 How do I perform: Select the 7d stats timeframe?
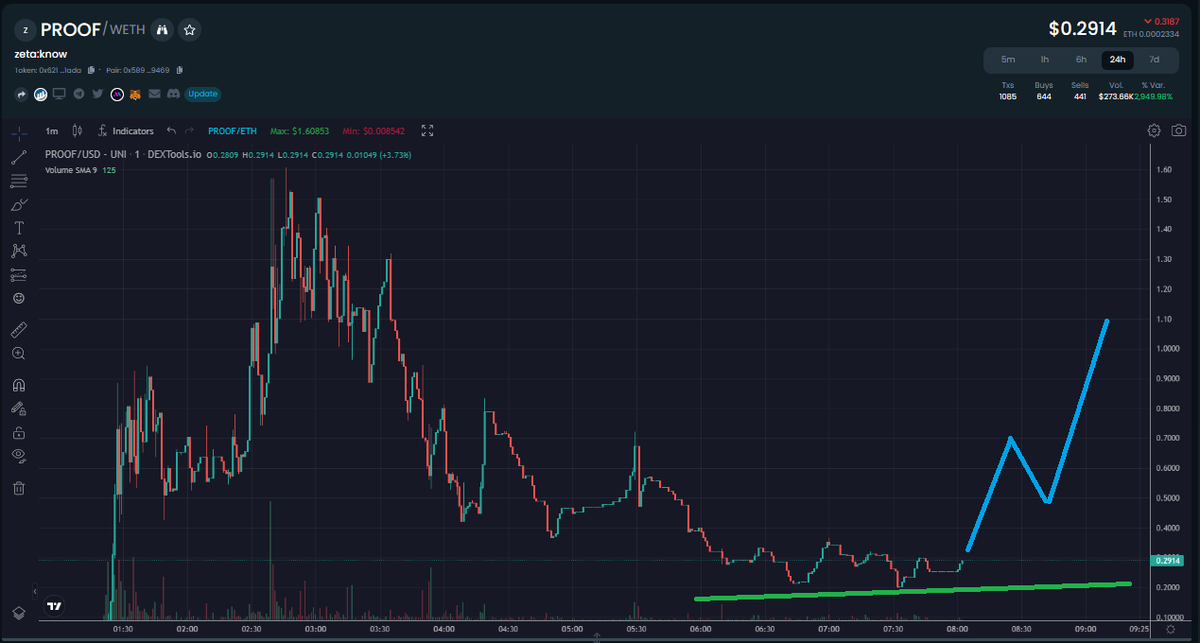[1155, 59]
